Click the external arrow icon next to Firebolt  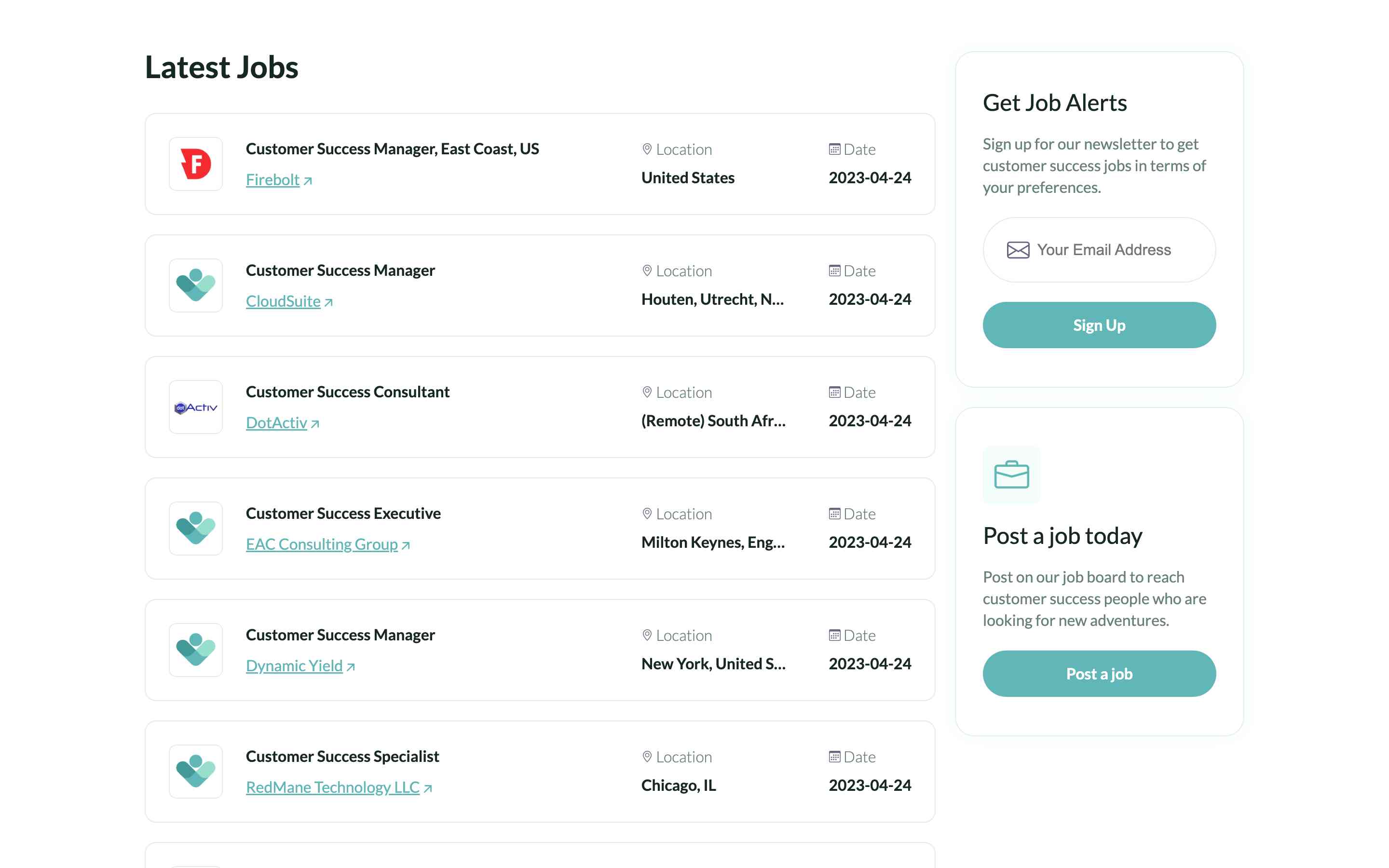[x=308, y=181]
